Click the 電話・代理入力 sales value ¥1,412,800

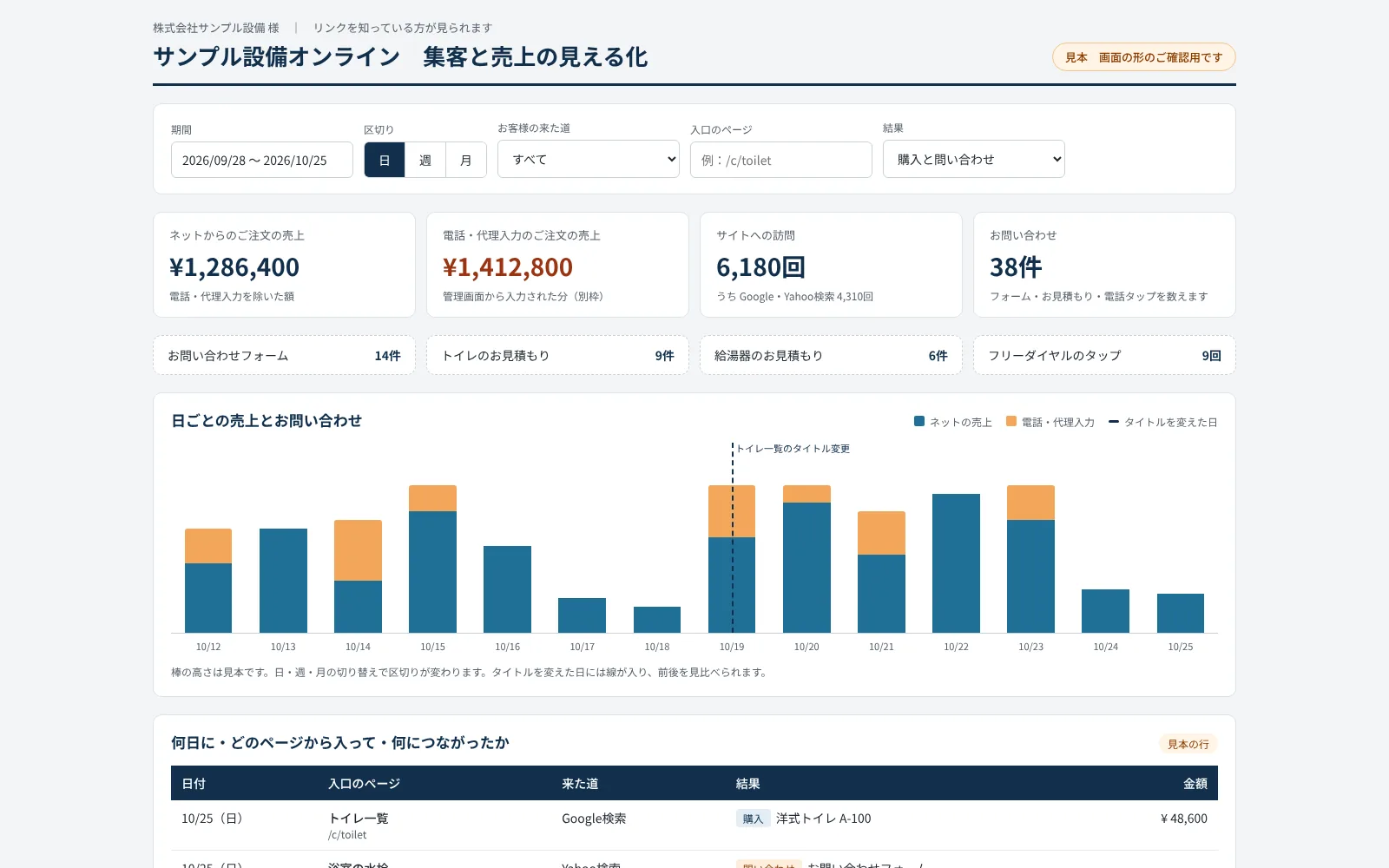tap(508, 267)
